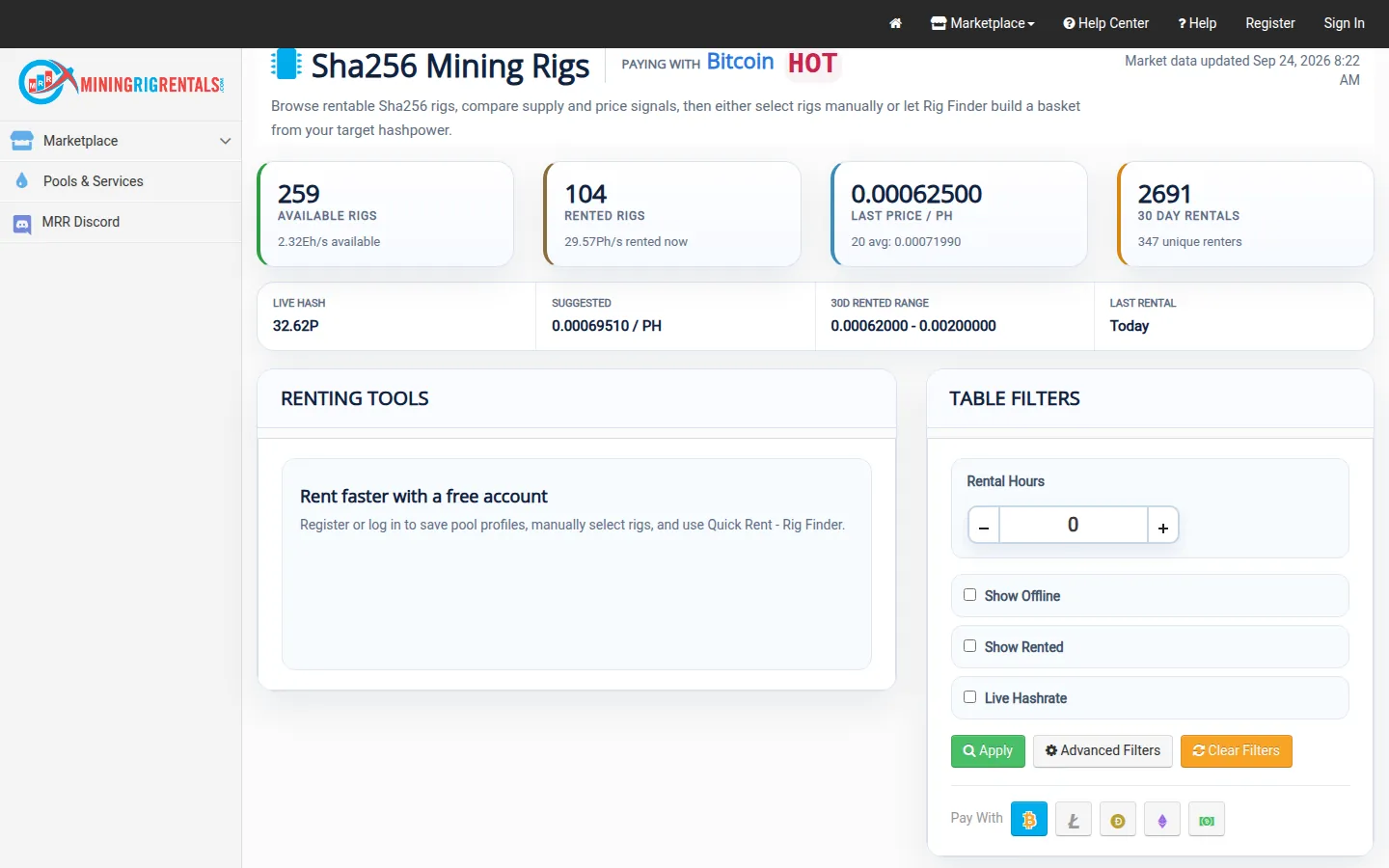The width and height of the screenshot is (1389, 868).
Task: Enable the Show Offline checkbox
Action: 969,595
